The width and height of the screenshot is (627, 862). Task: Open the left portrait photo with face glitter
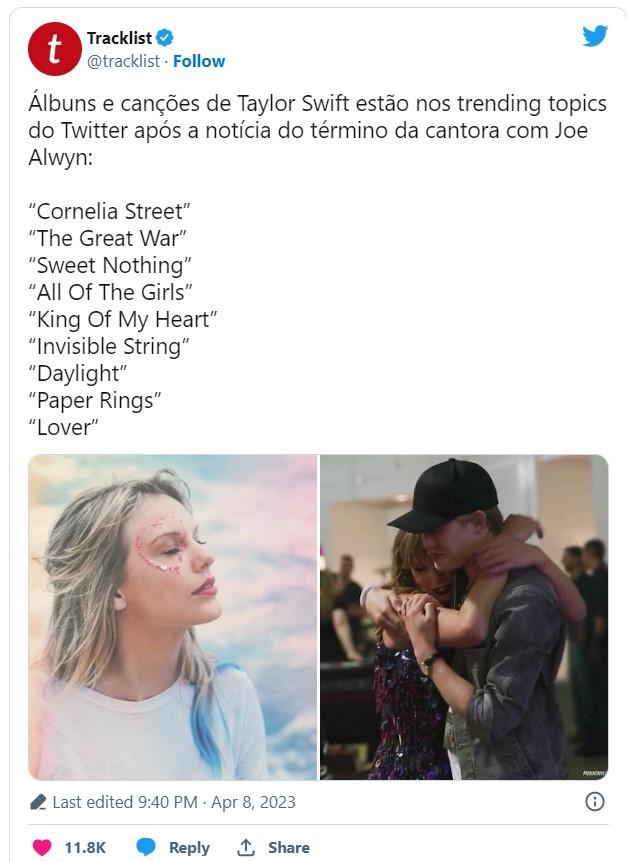(x=173, y=617)
